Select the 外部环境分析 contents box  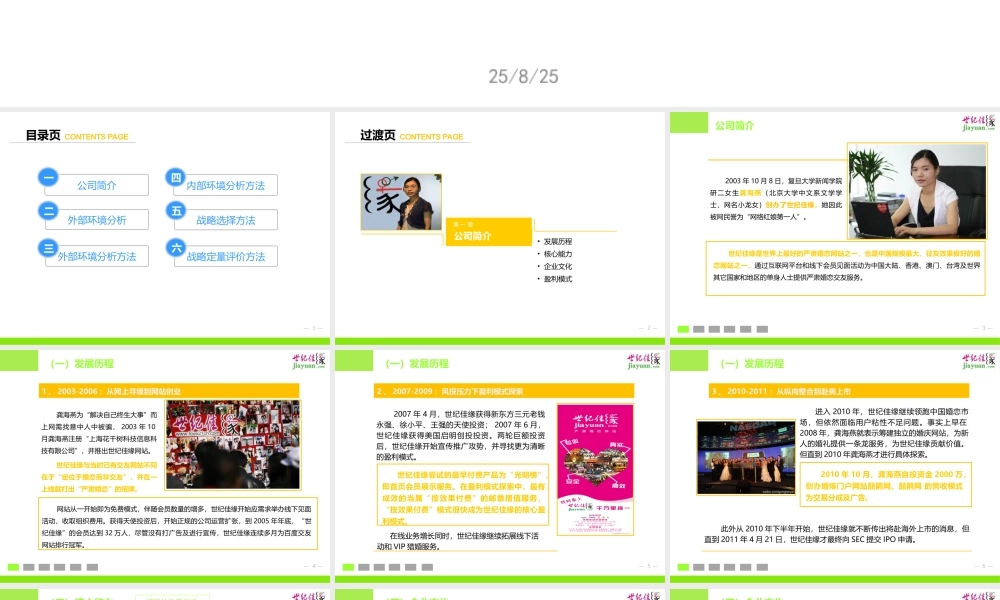pyautogui.click(x=97, y=219)
